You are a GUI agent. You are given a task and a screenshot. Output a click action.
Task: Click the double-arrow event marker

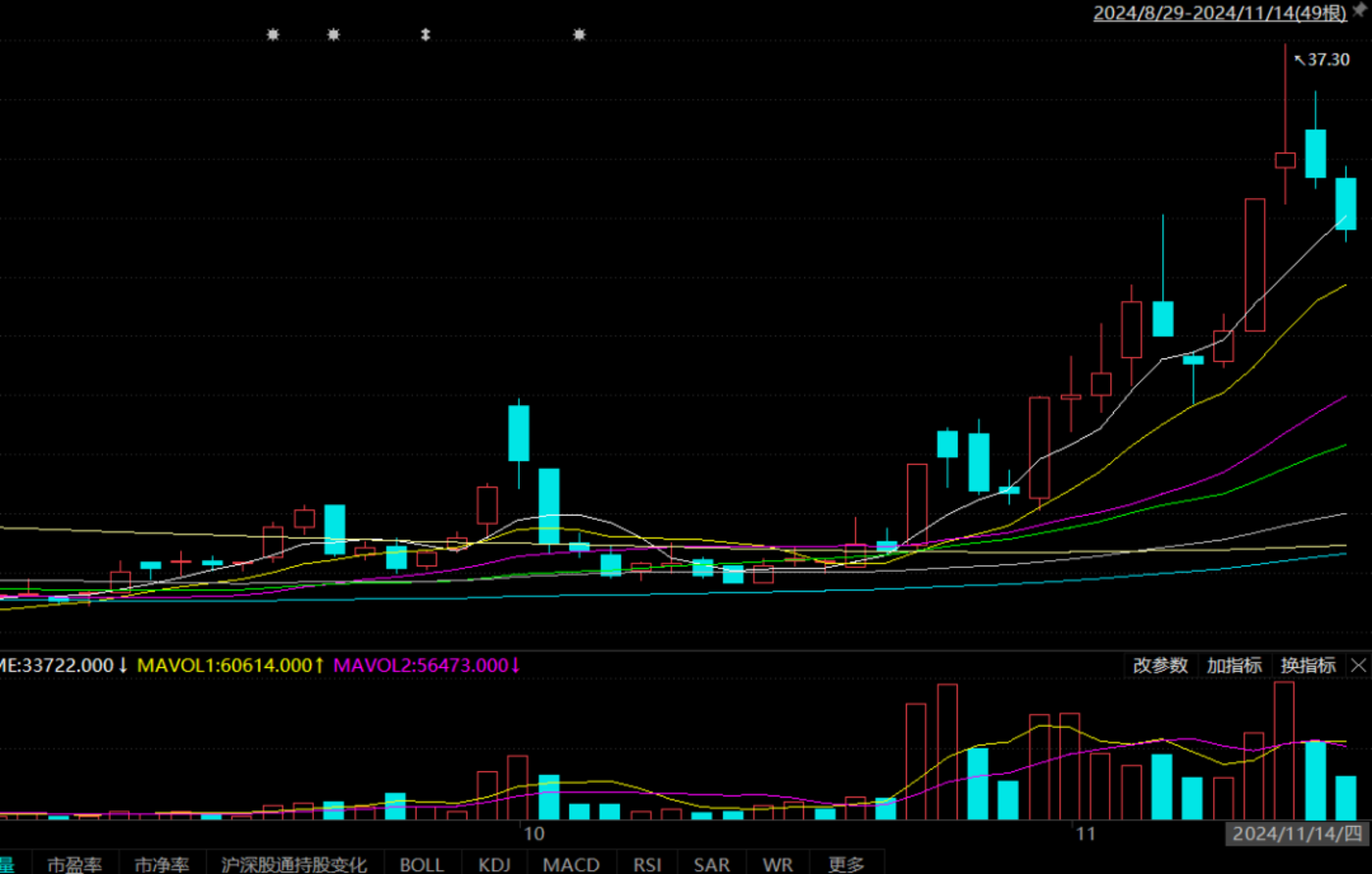[x=426, y=35]
